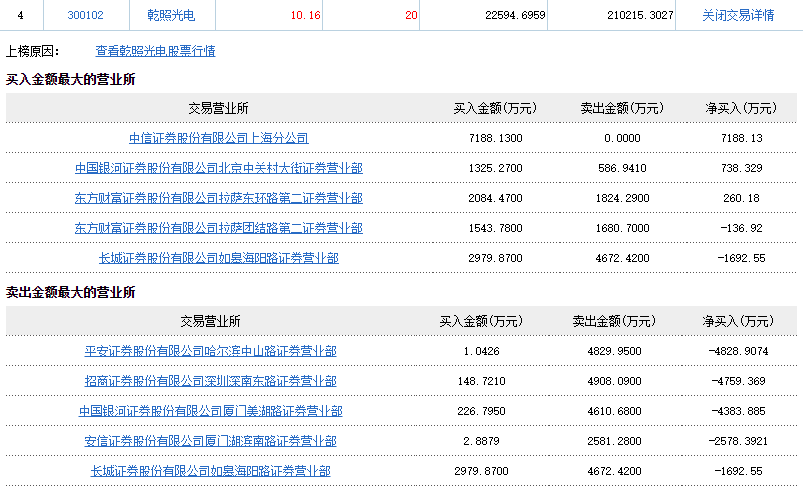Viewport: 803px width, 487px height.
Task: Click 招商证券深圳深南东路营业部 link
Action: point(210,381)
